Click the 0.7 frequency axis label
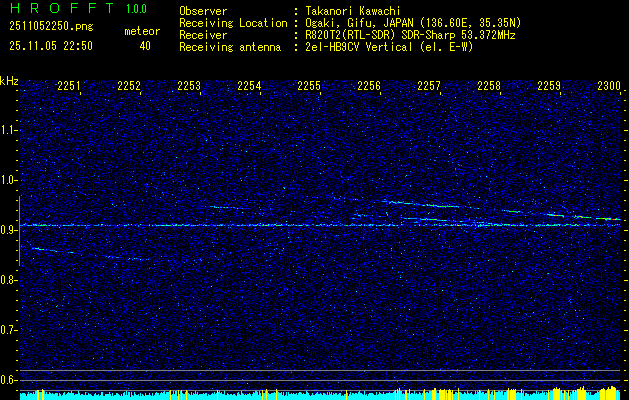629x400 pixels. click(x=9, y=329)
